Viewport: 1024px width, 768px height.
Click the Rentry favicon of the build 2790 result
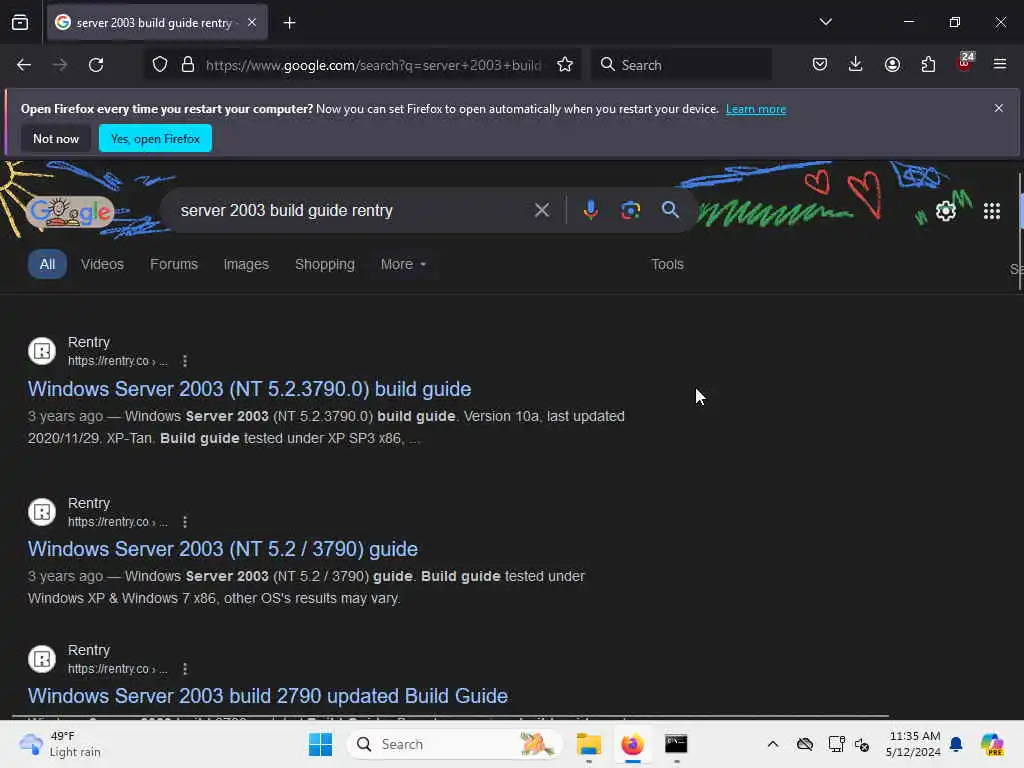(42, 659)
